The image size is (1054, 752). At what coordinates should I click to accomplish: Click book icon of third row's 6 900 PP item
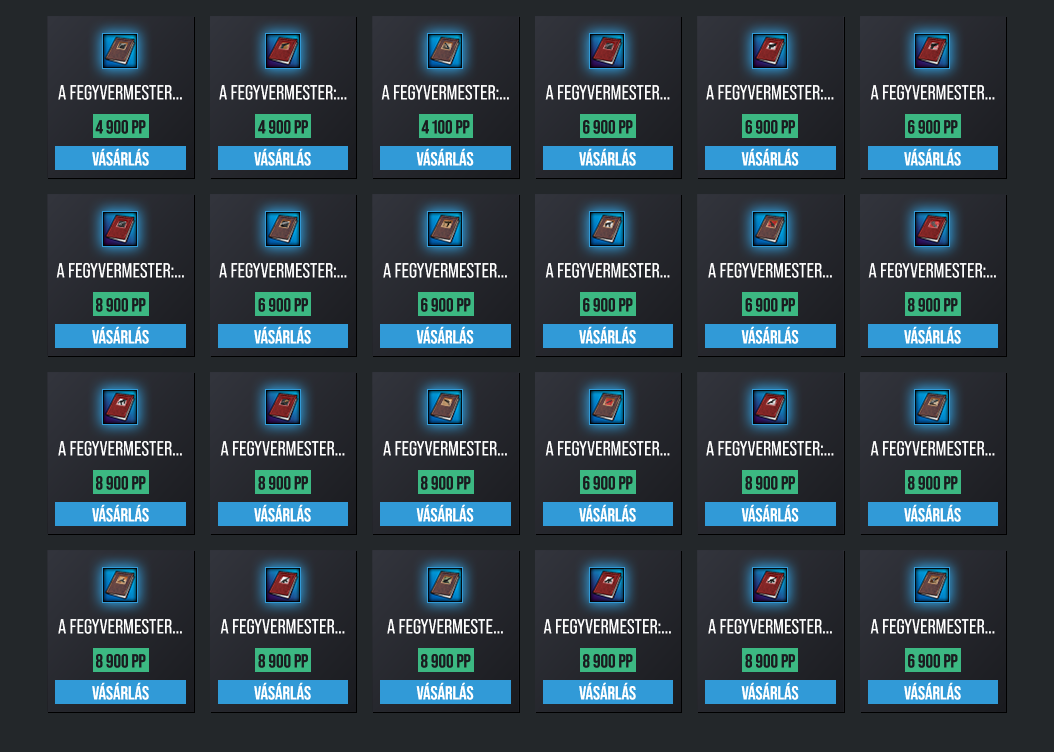click(x=607, y=407)
